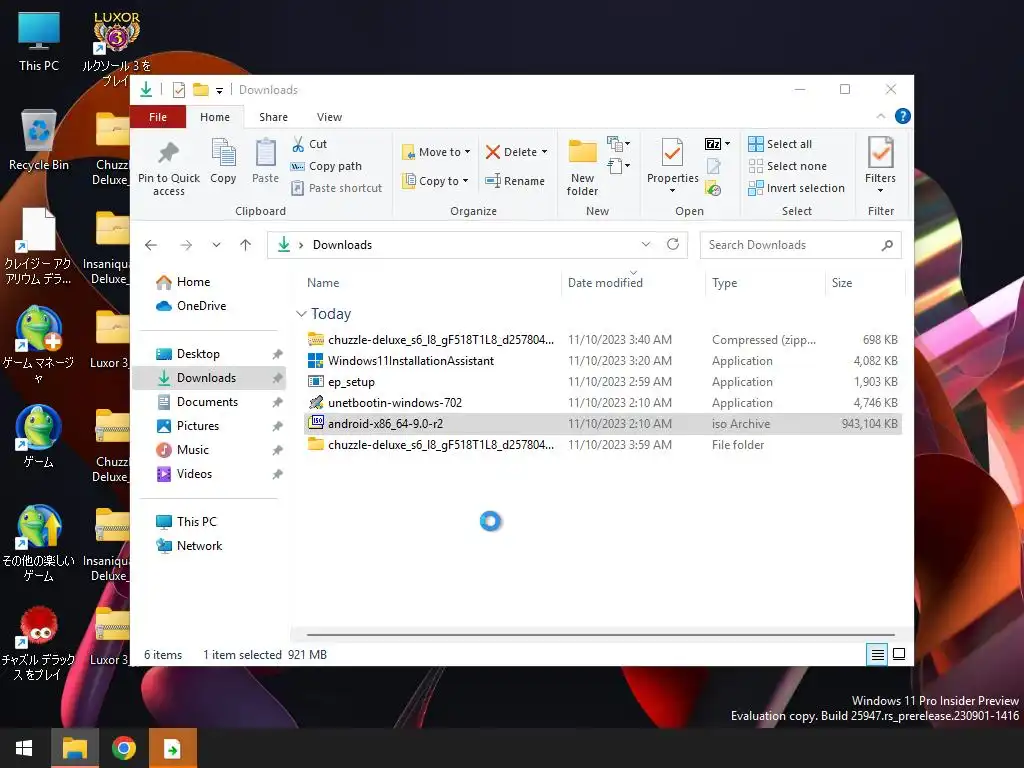Switch to the Share tab
This screenshot has height=768, width=1024.
click(x=273, y=117)
